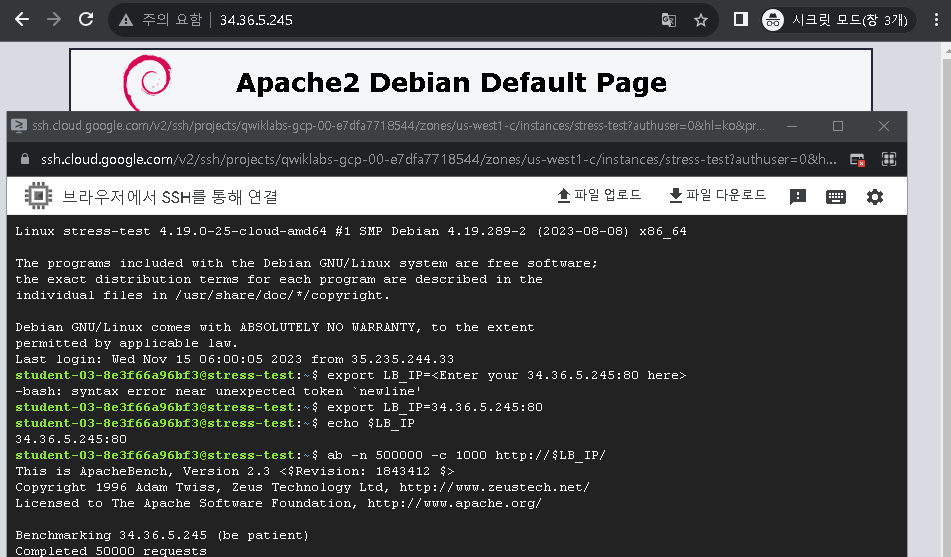
Task: Open the Incognito mode indicator
Action: [838, 20]
